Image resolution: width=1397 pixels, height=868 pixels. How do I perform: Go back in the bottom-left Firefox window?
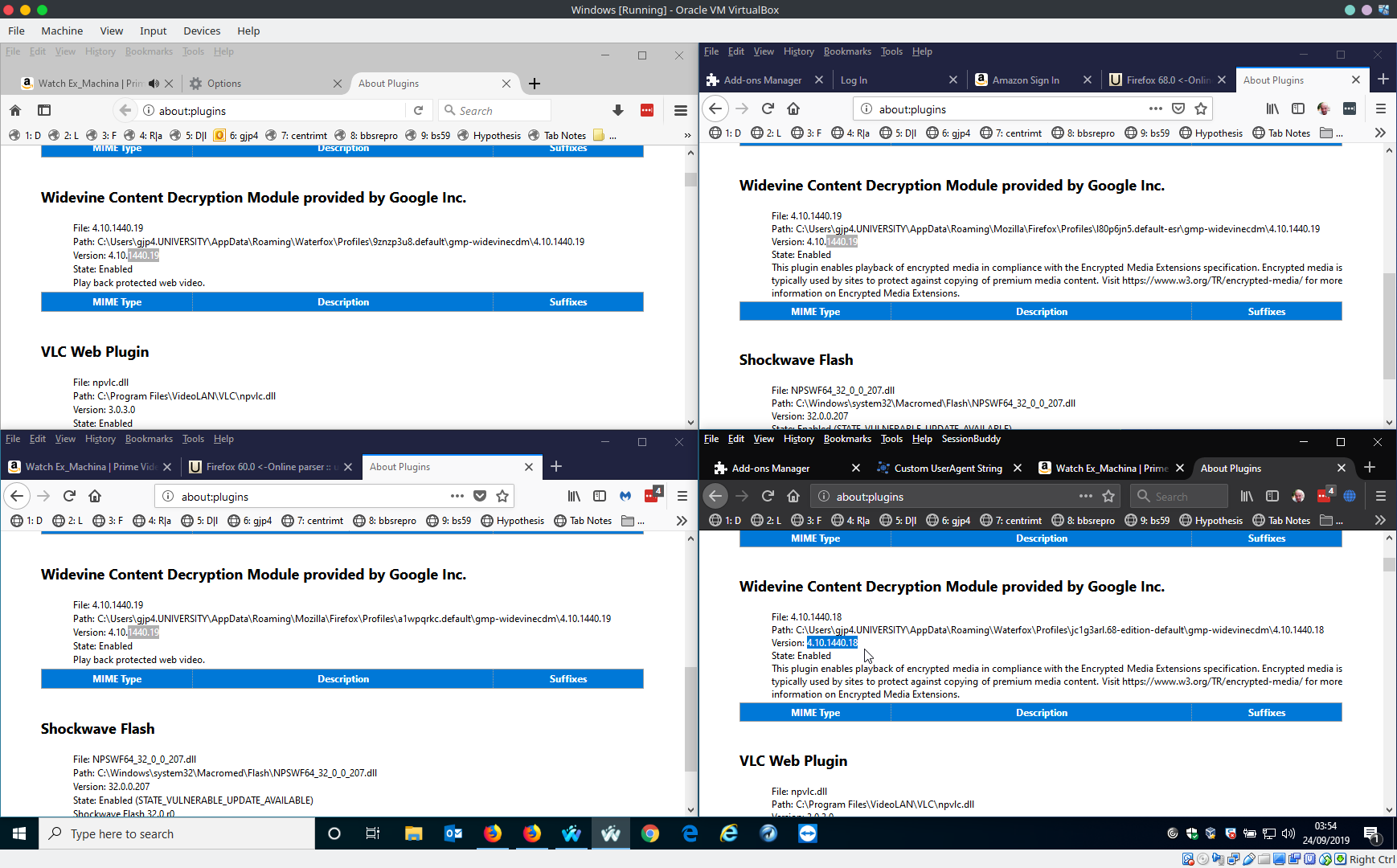(x=17, y=496)
